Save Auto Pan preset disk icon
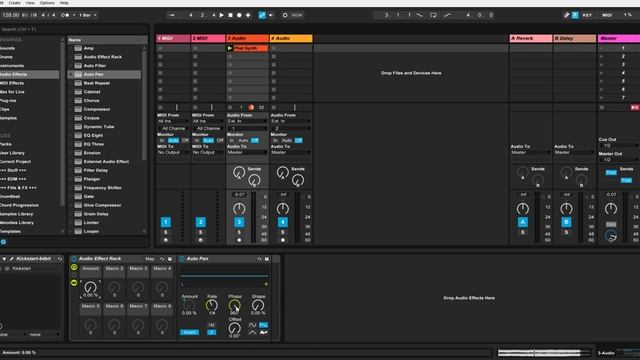Screen dimensions: 640x360 tap(267, 259)
